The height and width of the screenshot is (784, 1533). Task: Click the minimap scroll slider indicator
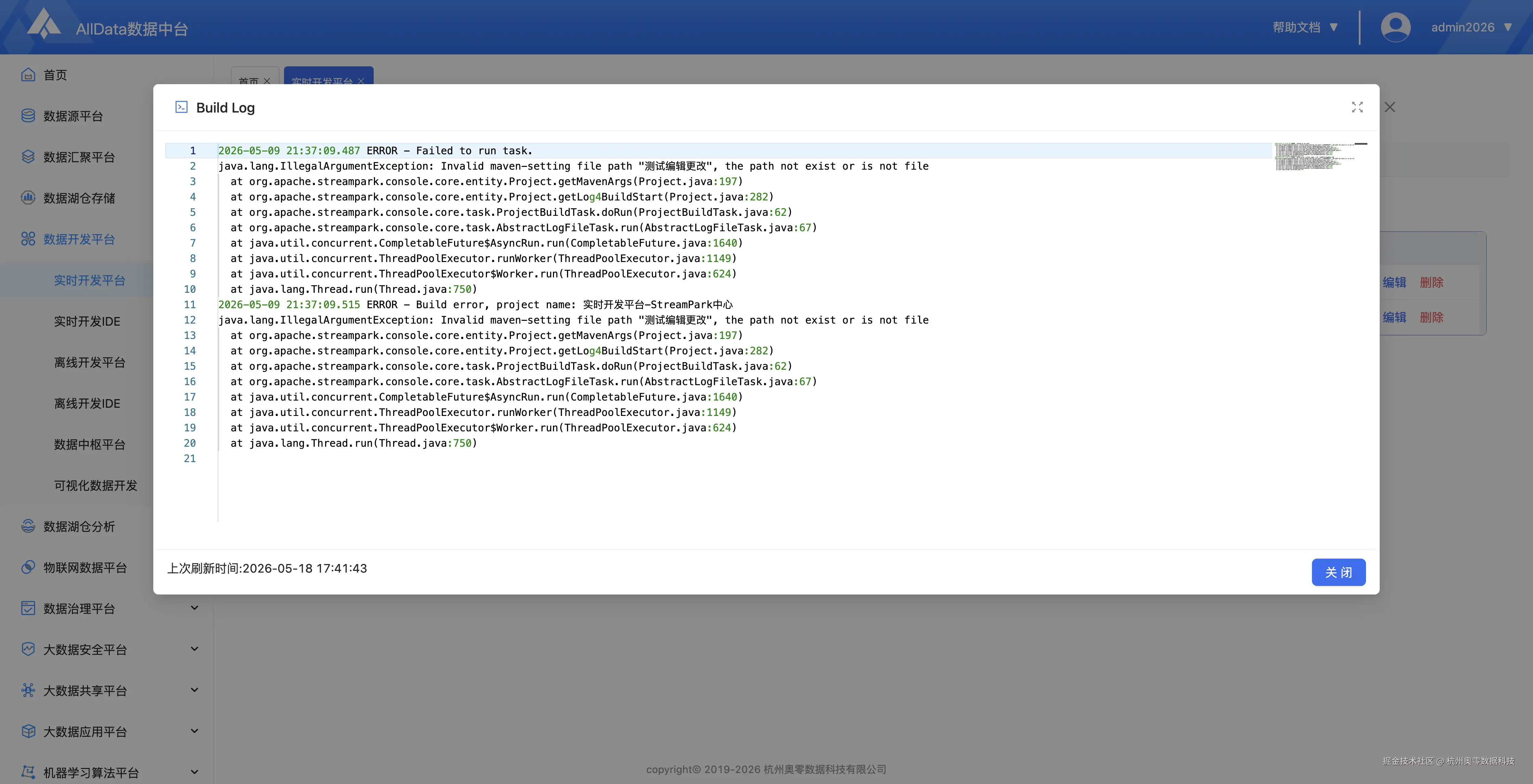click(x=1361, y=144)
